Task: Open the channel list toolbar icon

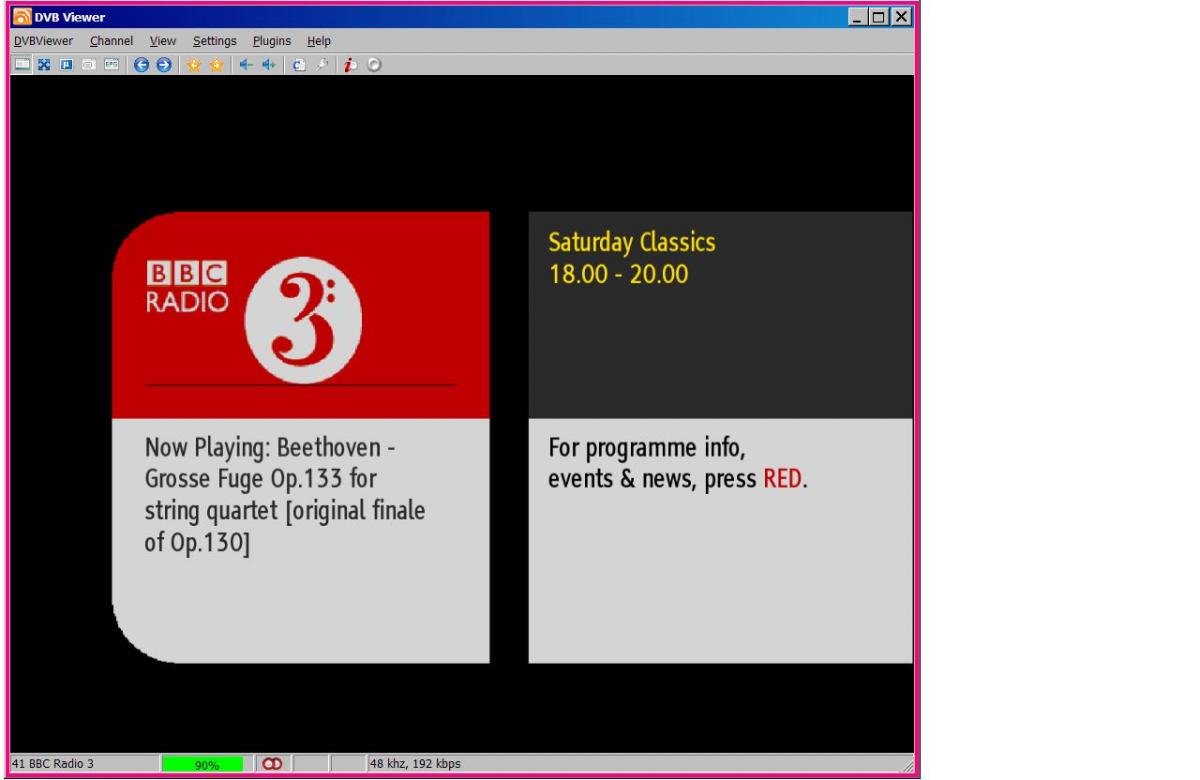Action: pos(299,65)
